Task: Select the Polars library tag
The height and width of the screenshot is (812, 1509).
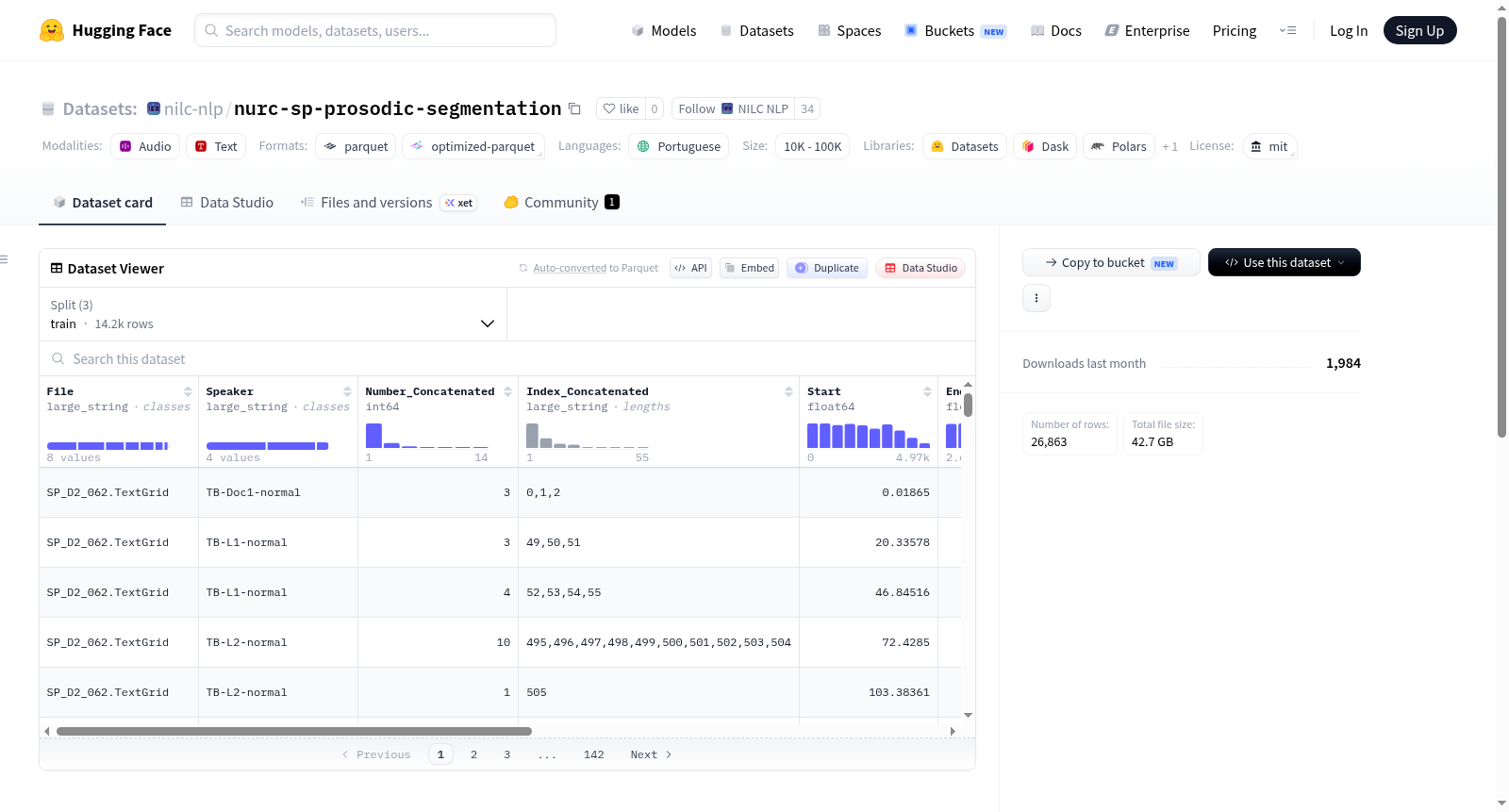Action: coord(1119,146)
